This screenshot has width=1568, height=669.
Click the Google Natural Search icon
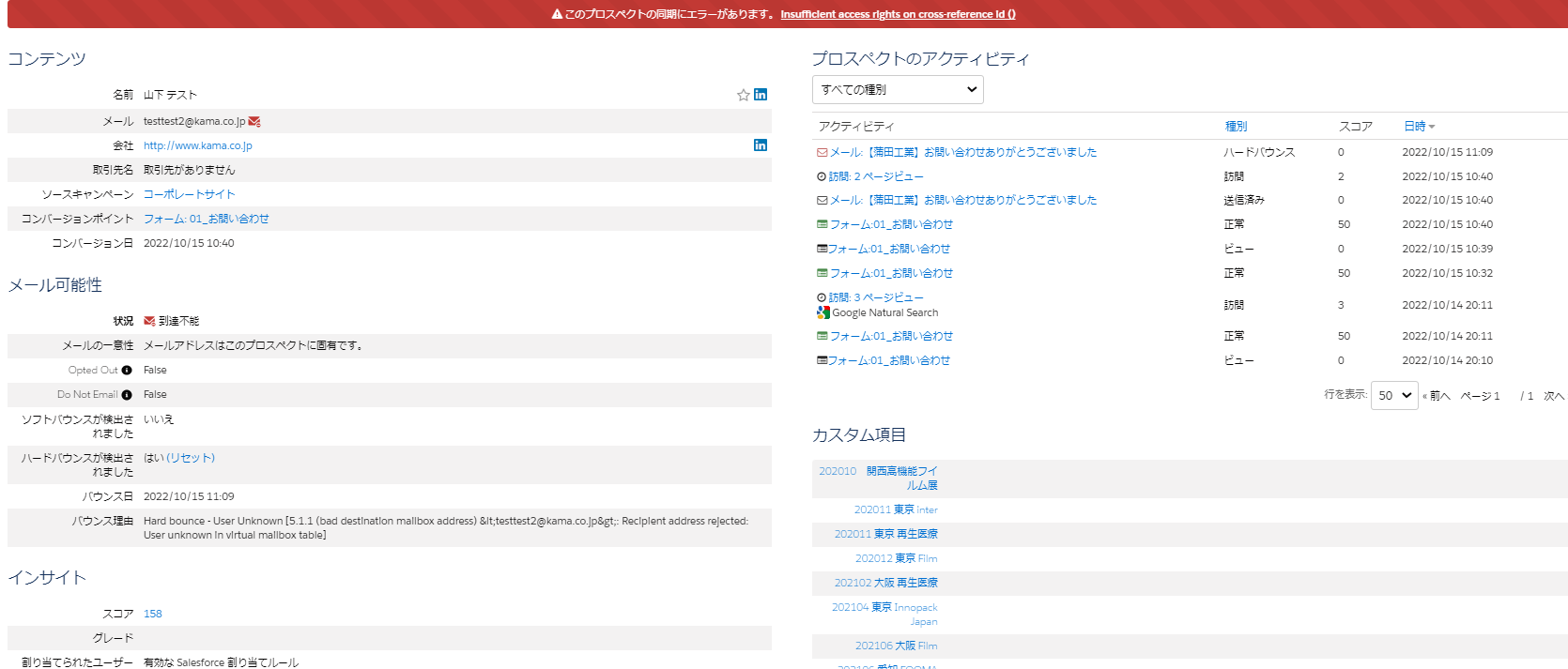823,312
